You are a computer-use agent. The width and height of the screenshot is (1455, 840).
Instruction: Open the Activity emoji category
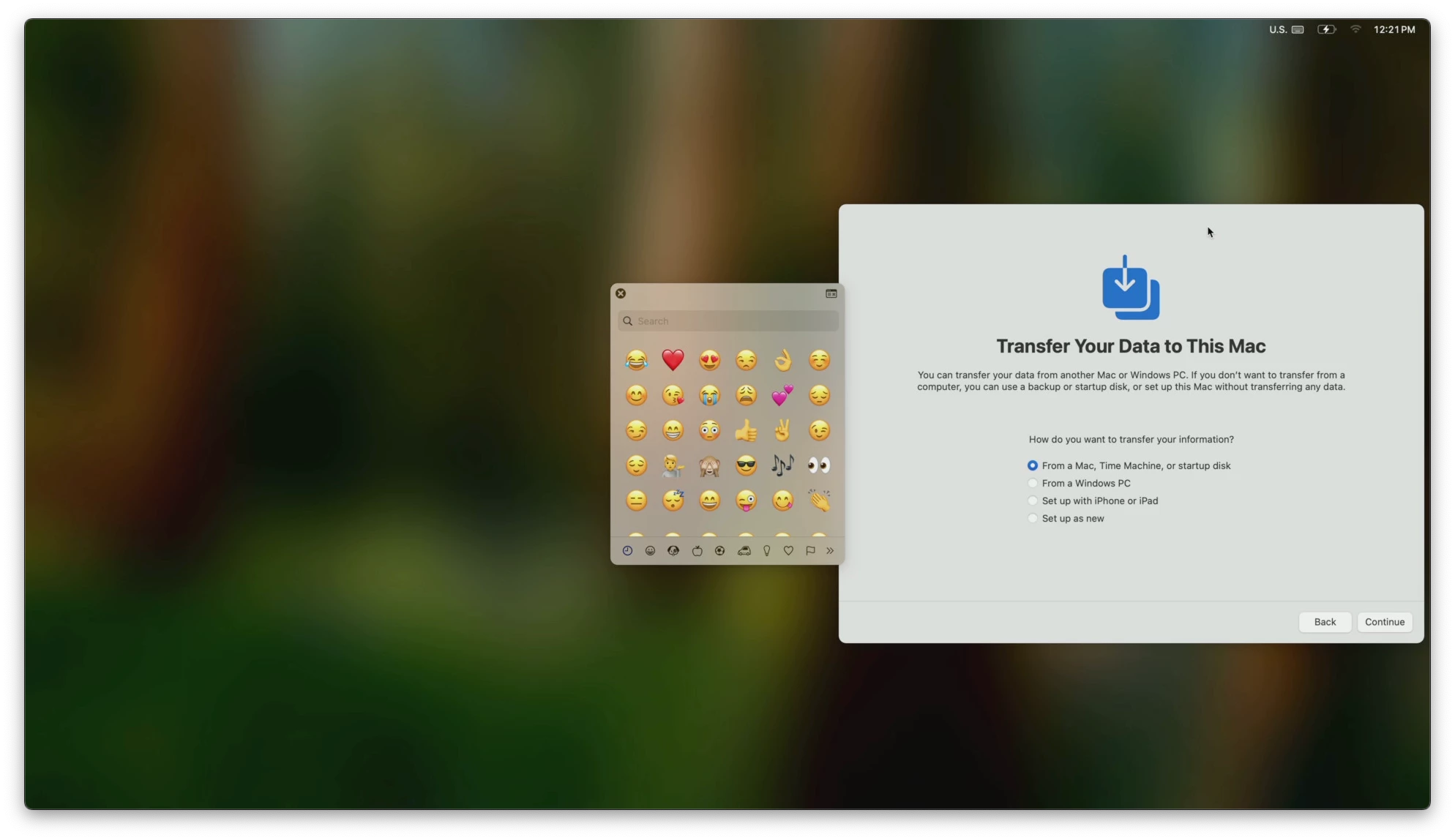click(x=720, y=551)
